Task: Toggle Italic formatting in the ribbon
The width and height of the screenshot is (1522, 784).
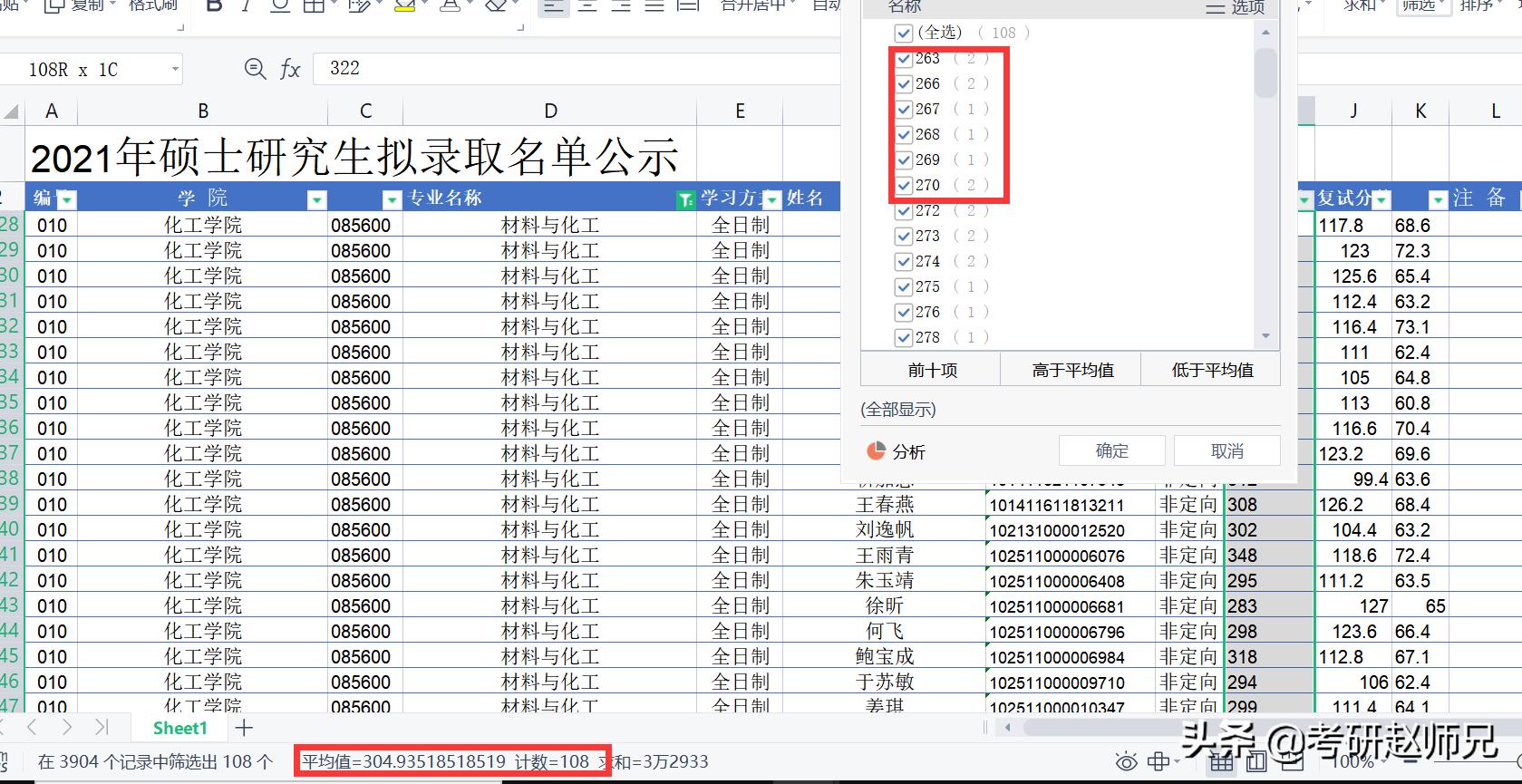Action: [x=246, y=5]
